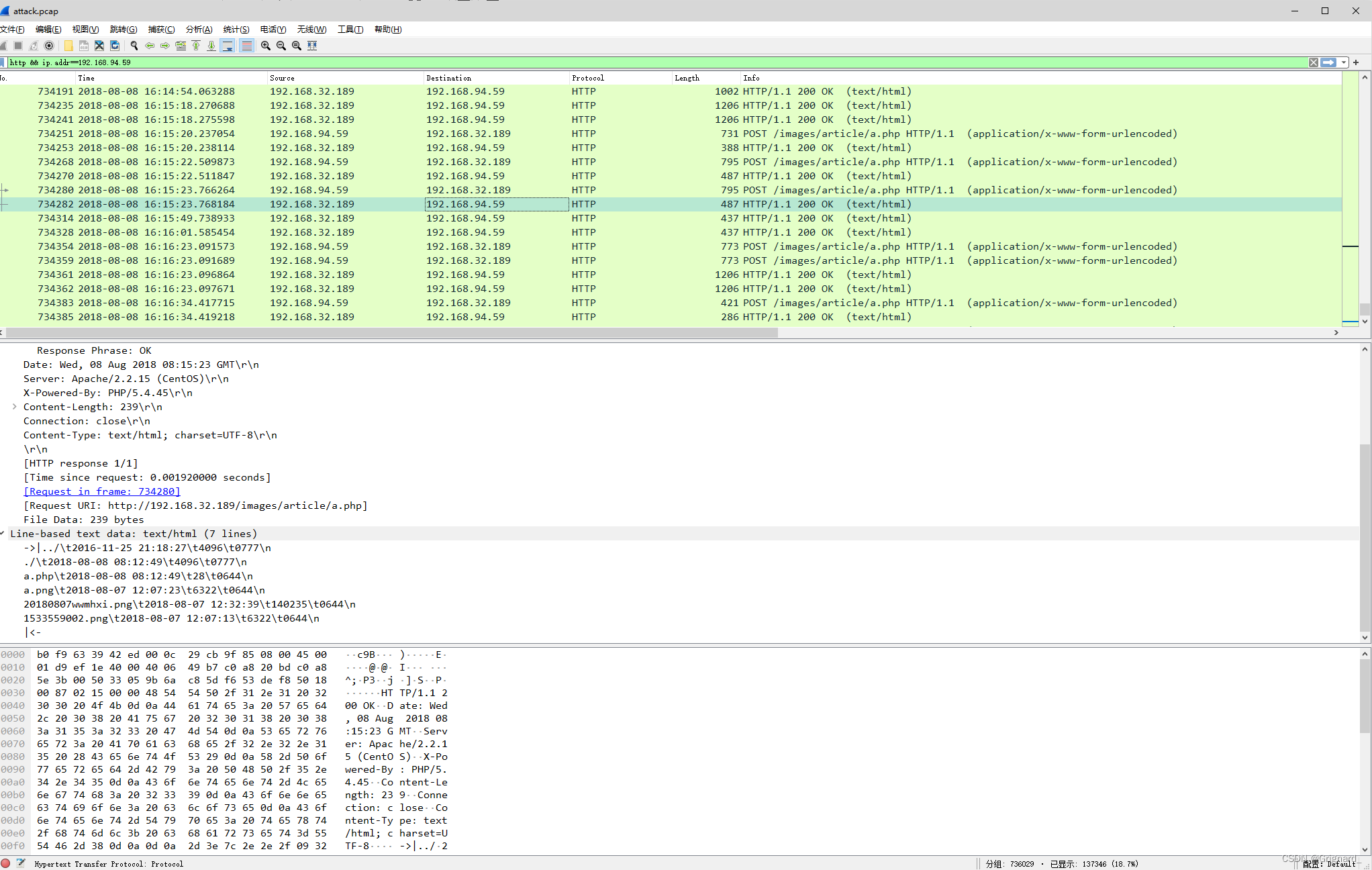
Task: Open display filter history dropdown
Action: [1344, 62]
